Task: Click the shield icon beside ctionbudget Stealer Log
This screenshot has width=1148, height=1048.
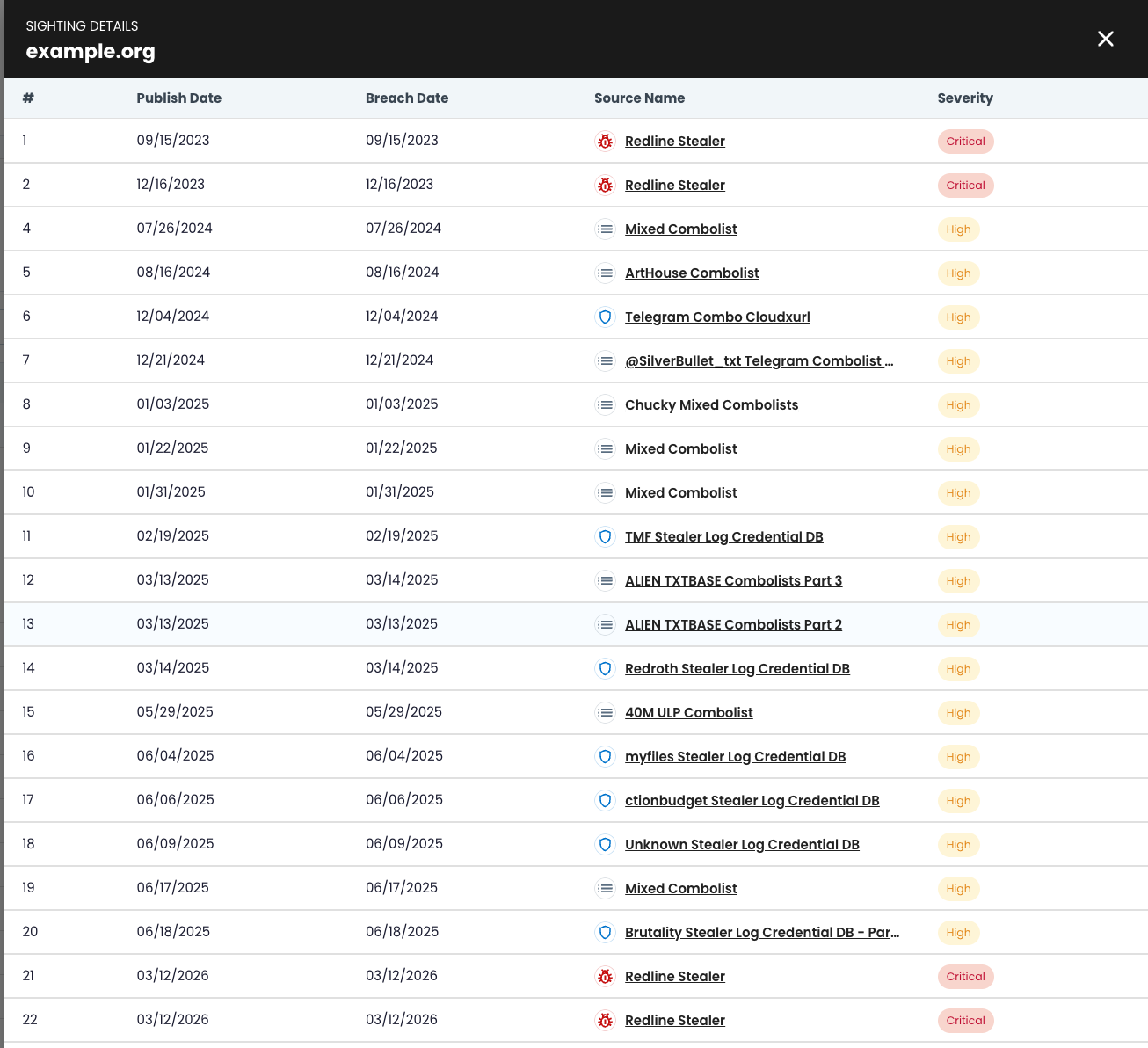Action: pos(605,800)
